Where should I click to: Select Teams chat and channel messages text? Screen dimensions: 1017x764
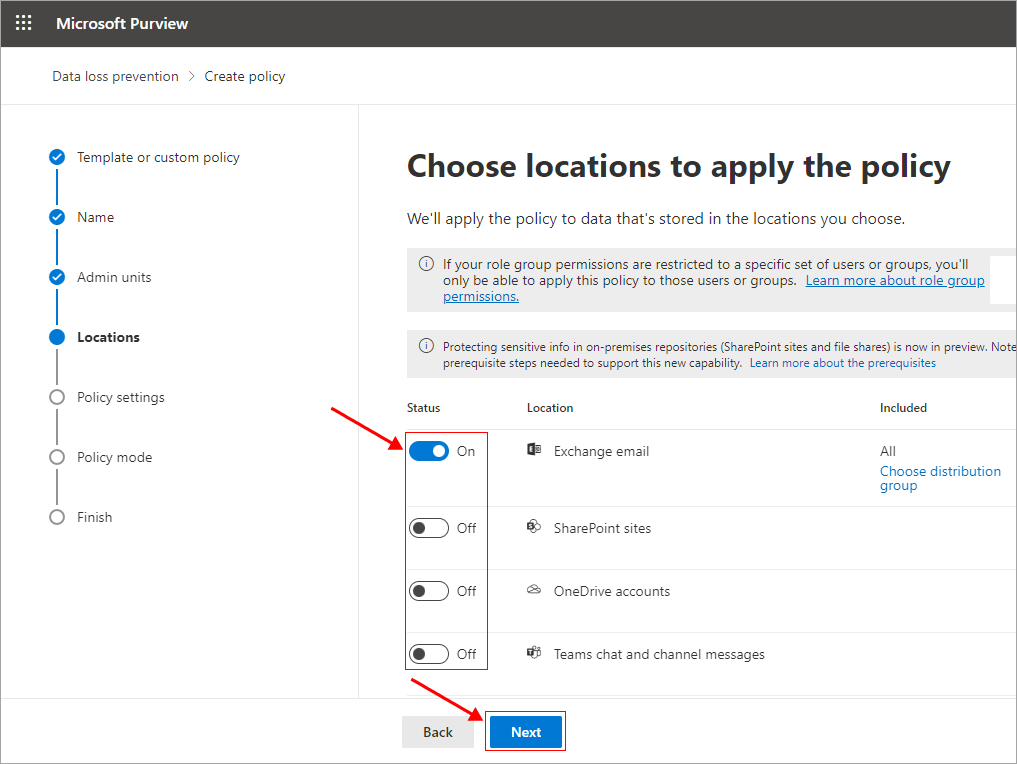pyautogui.click(x=659, y=654)
